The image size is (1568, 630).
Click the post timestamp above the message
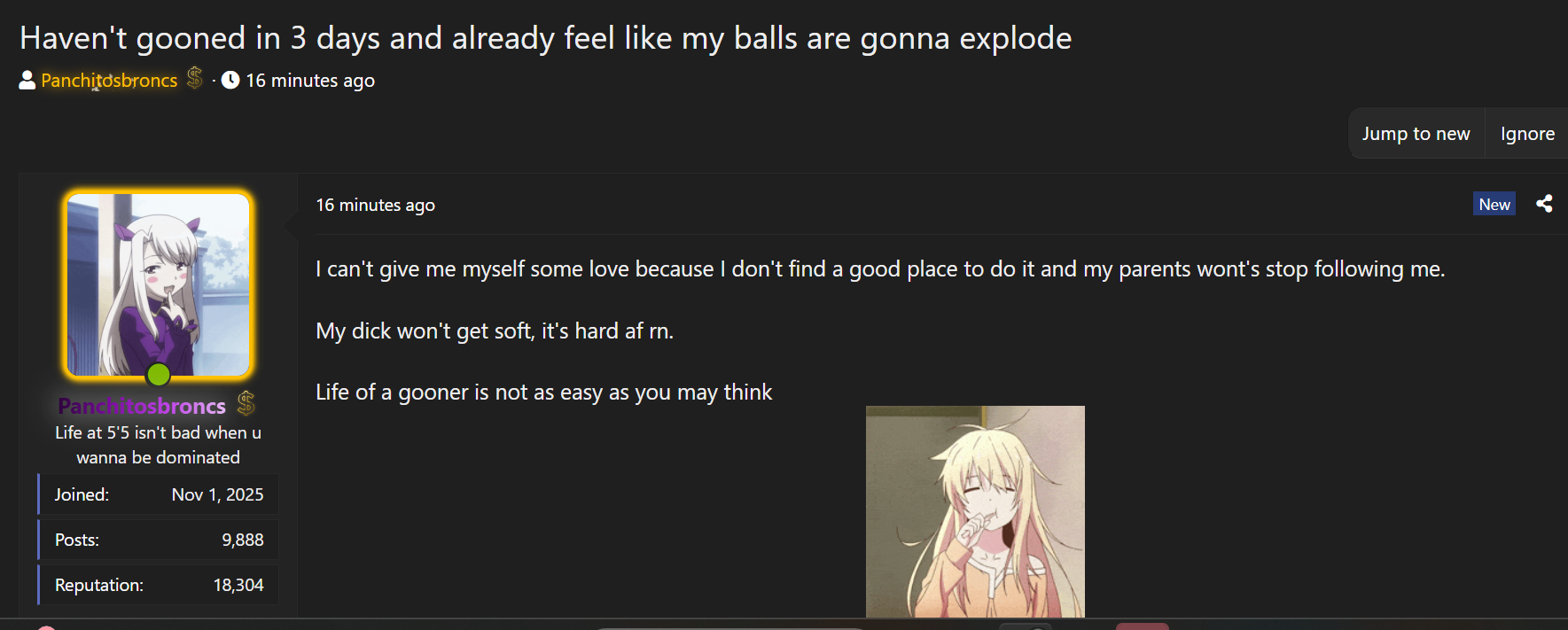coord(376,205)
